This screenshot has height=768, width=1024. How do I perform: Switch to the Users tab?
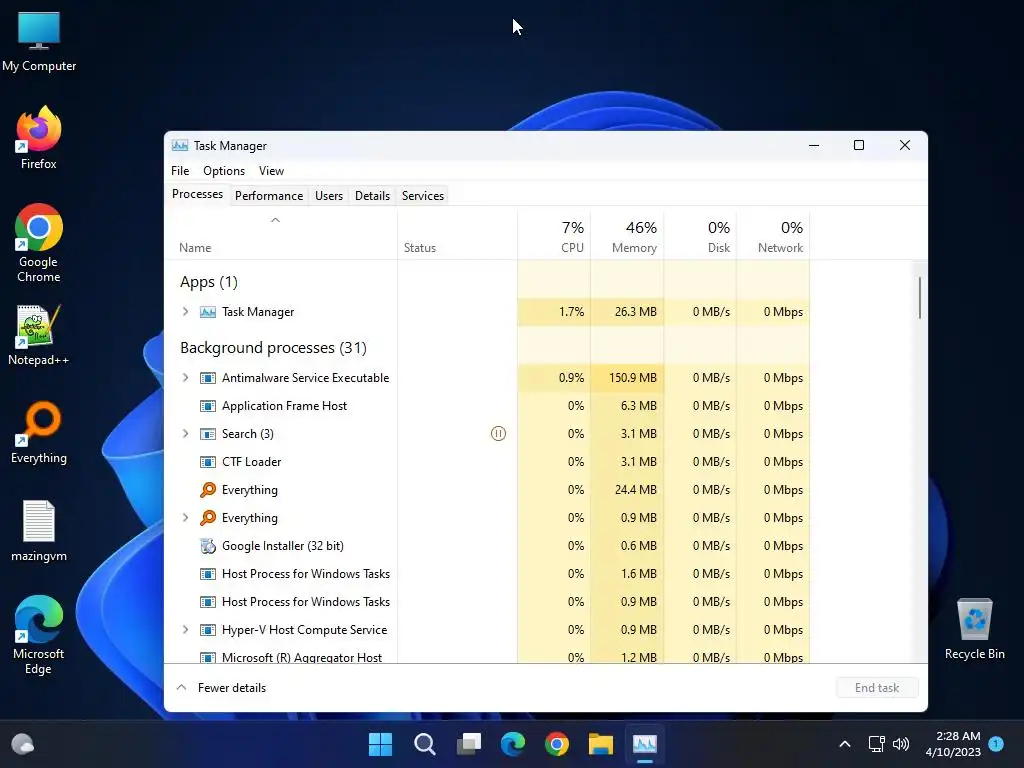point(328,196)
